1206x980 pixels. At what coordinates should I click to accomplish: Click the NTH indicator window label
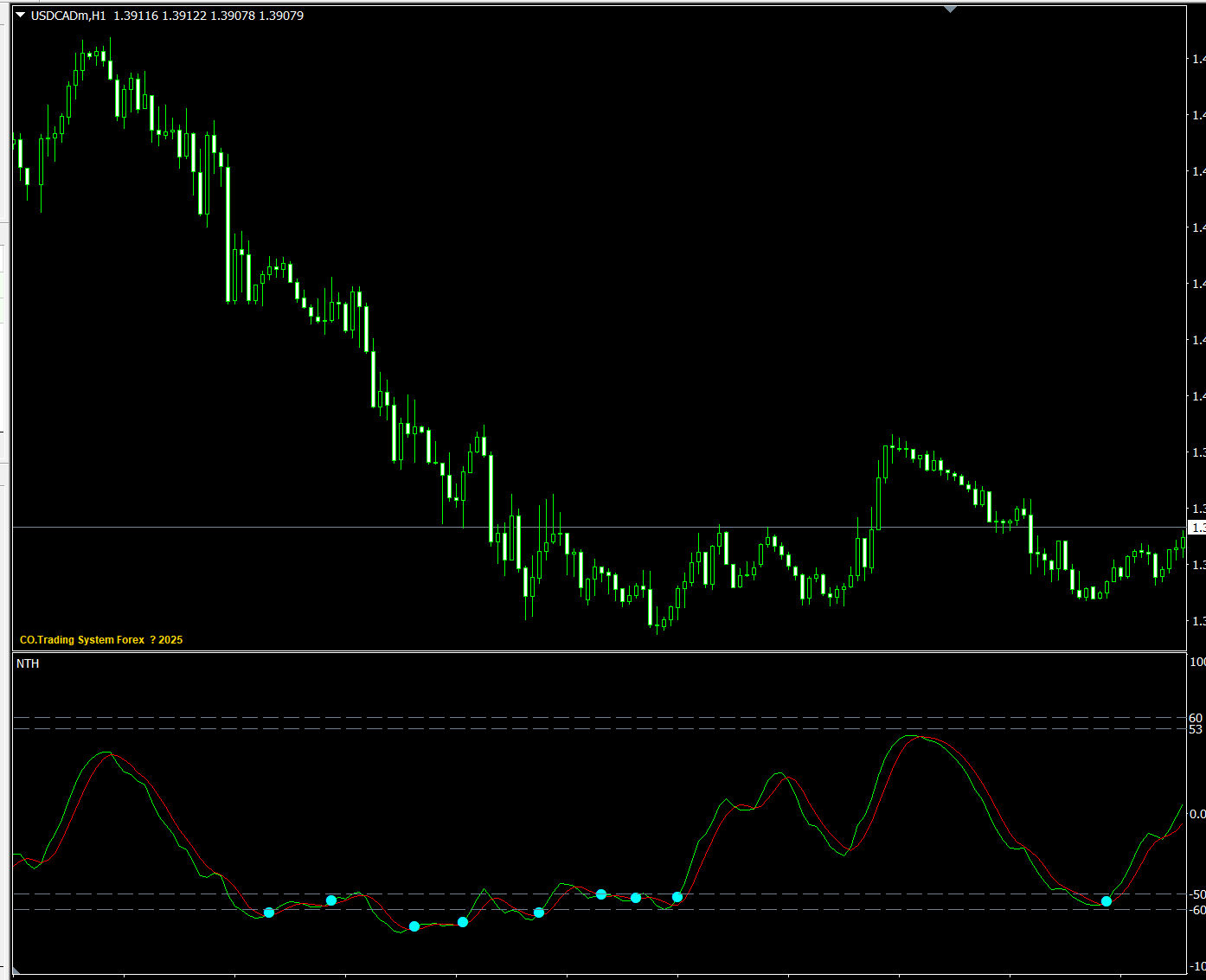[28, 663]
